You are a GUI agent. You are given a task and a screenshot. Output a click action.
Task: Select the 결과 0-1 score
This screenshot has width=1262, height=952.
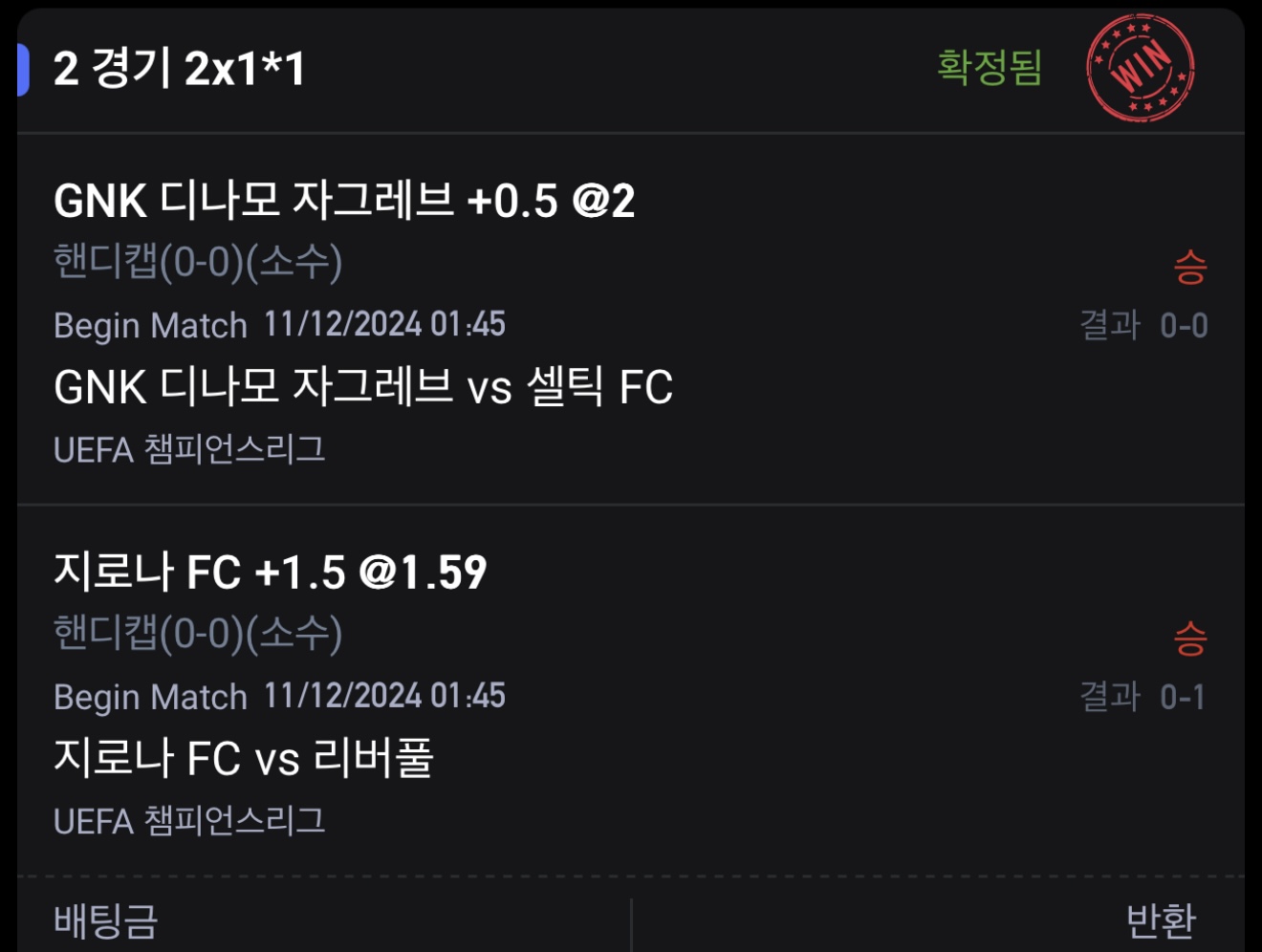[1143, 697]
